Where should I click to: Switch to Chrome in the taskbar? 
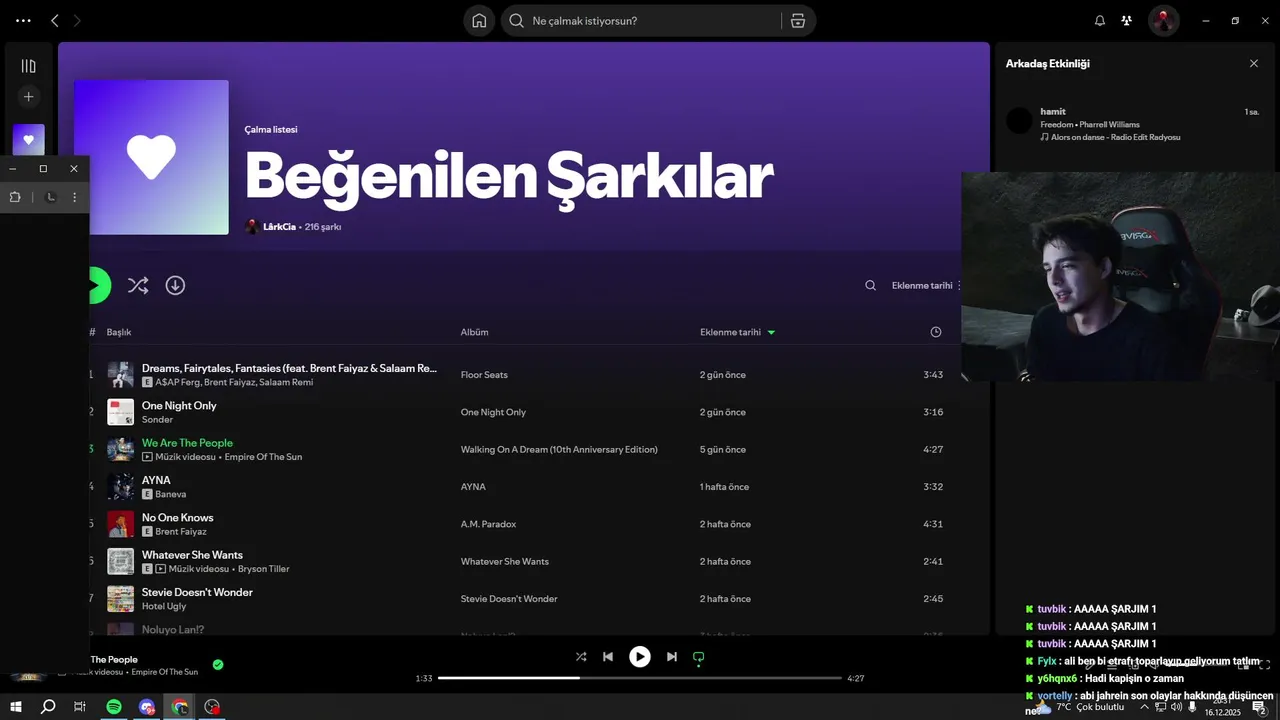click(x=180, y=707)
